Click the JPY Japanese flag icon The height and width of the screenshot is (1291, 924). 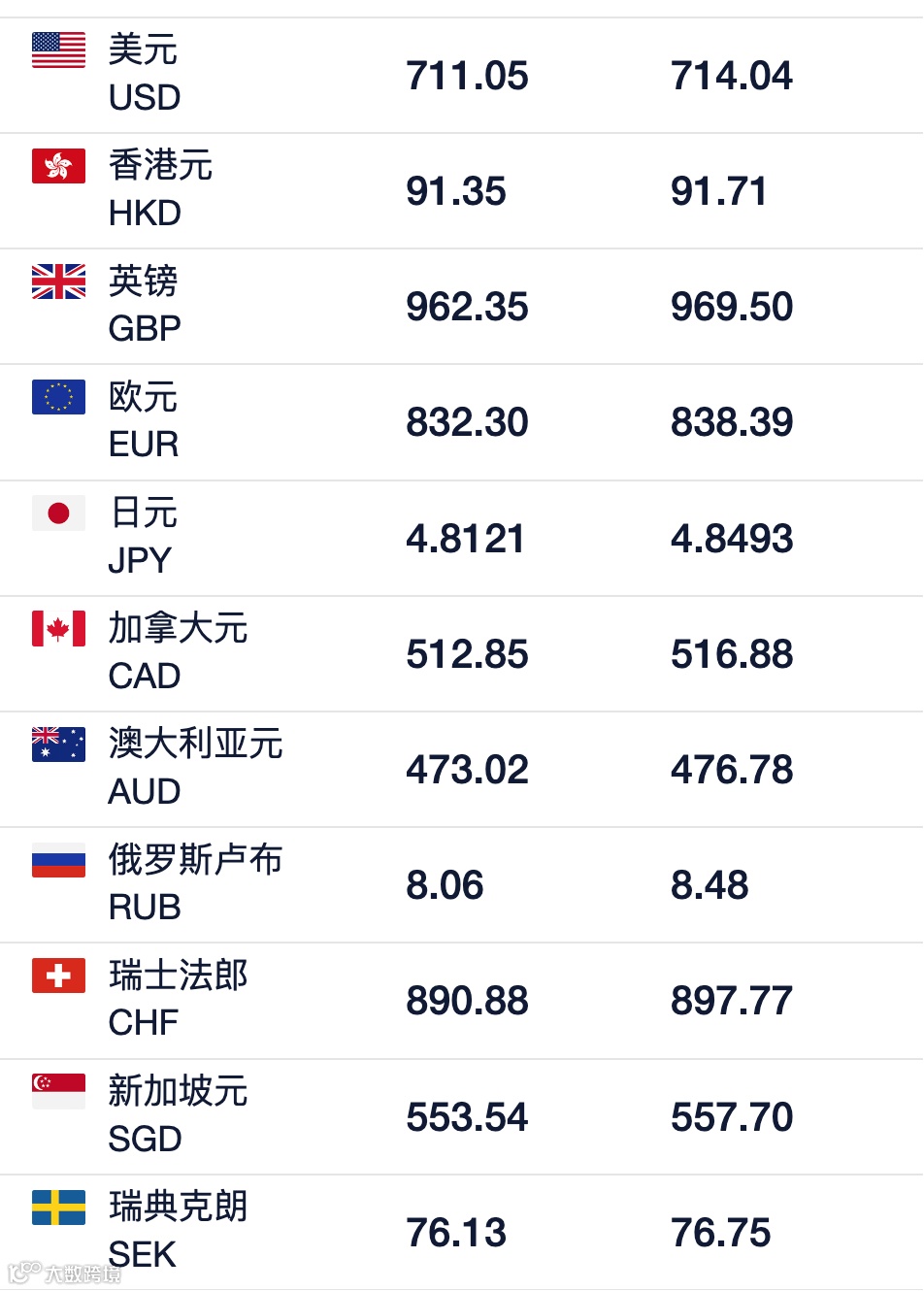coord(58,513)
